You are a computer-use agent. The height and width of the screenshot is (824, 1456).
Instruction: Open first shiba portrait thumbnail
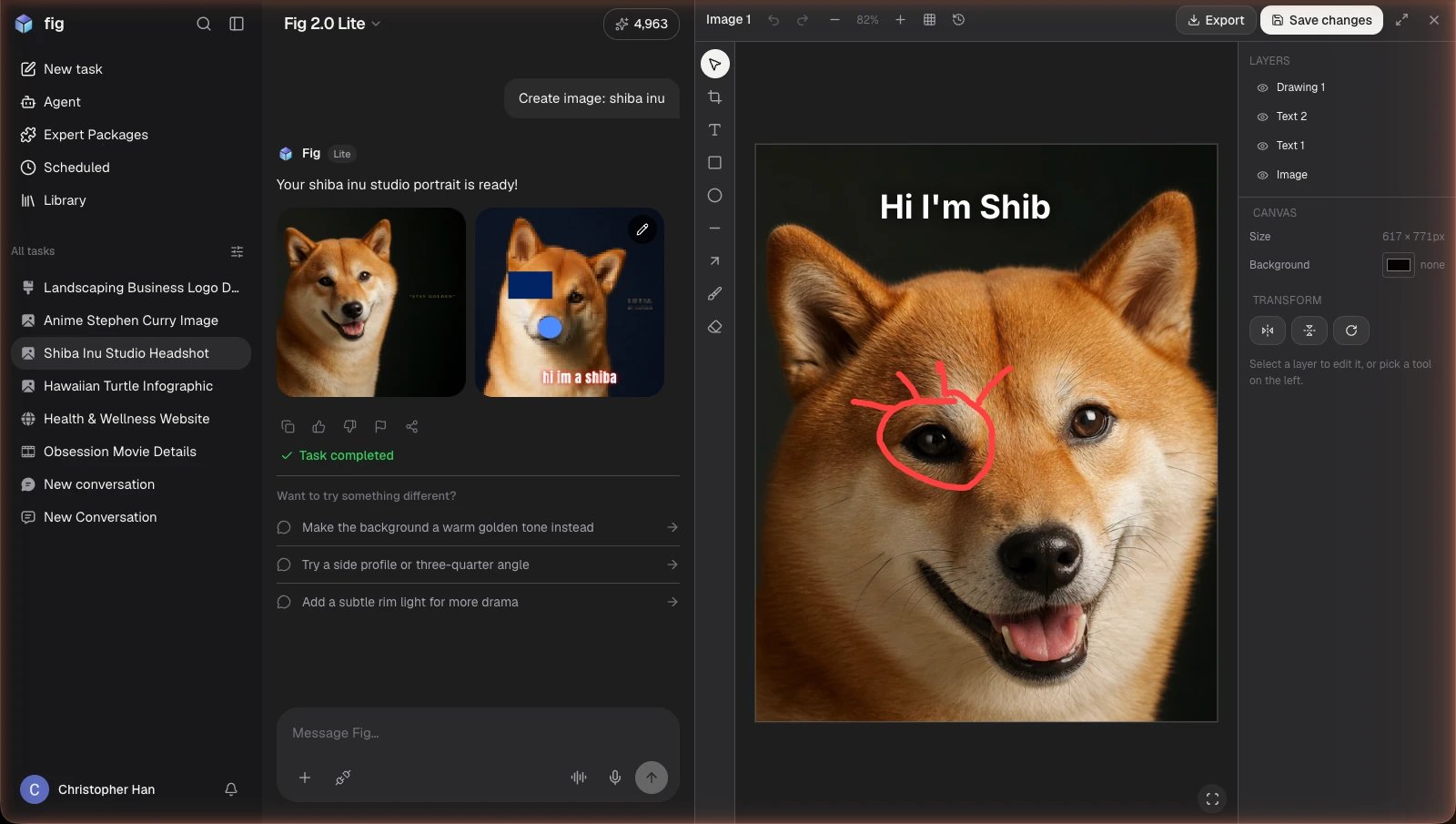pos(371,302)
